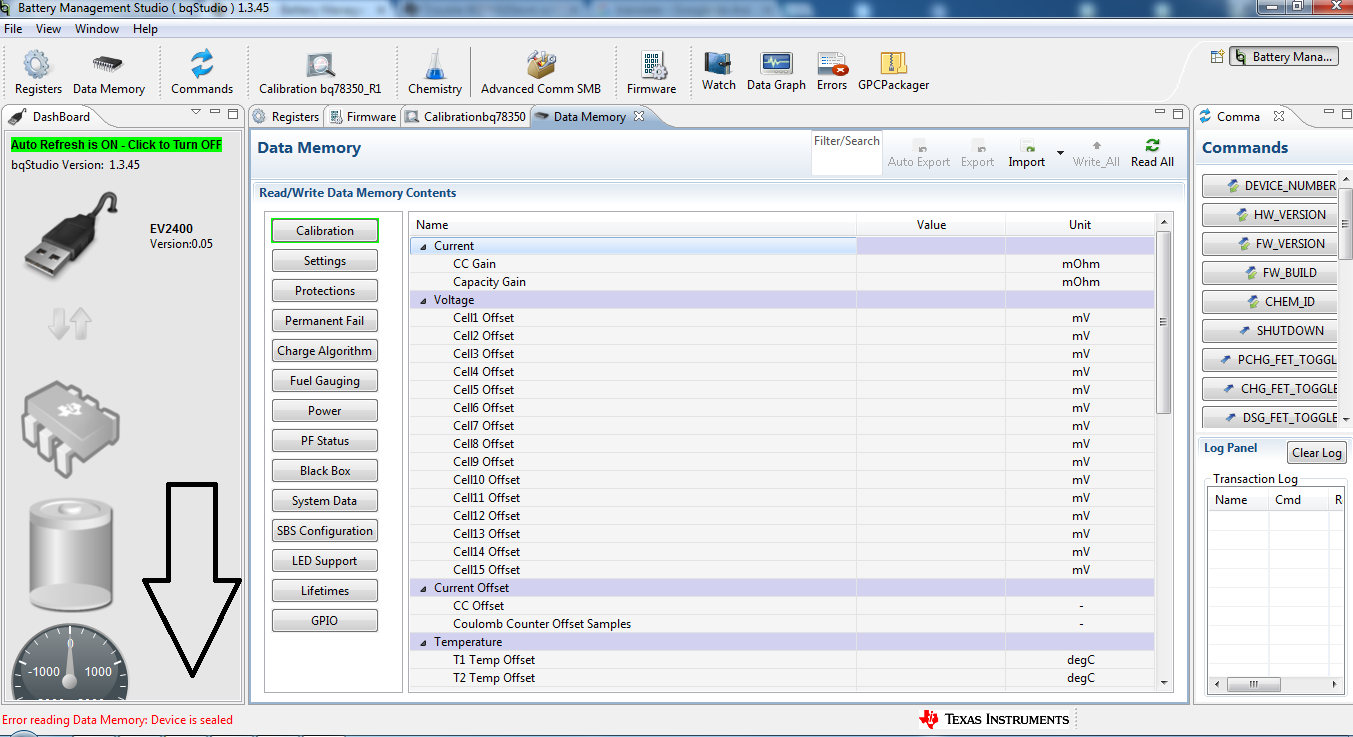
Task: Select the Coulomb Counter Offset Samples row
Action: (x=782, y=624)
